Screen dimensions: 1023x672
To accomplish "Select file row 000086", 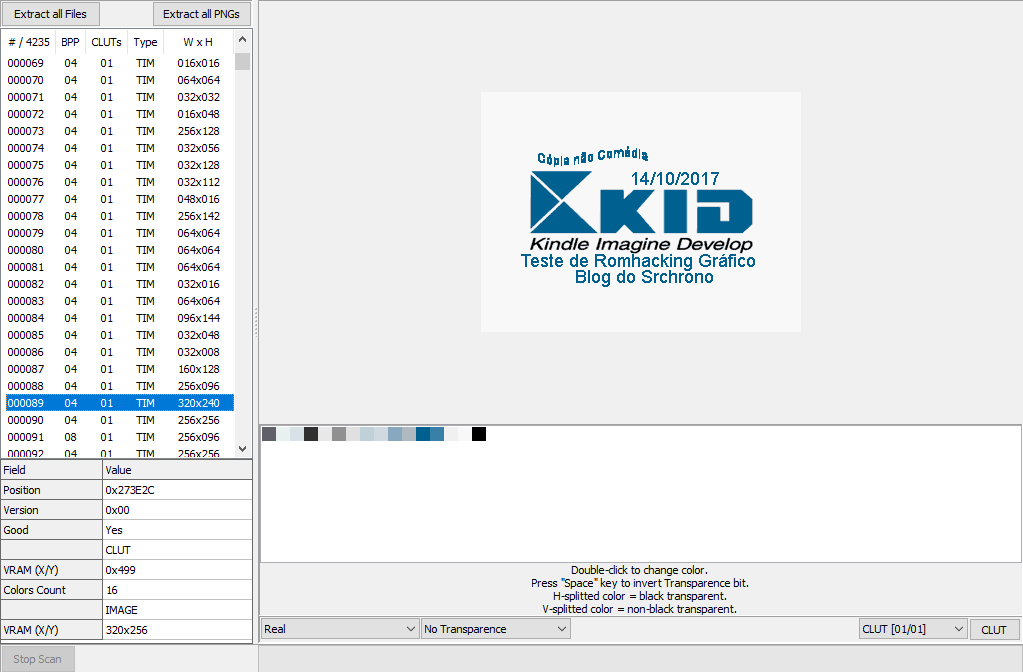I will (119, 352).
